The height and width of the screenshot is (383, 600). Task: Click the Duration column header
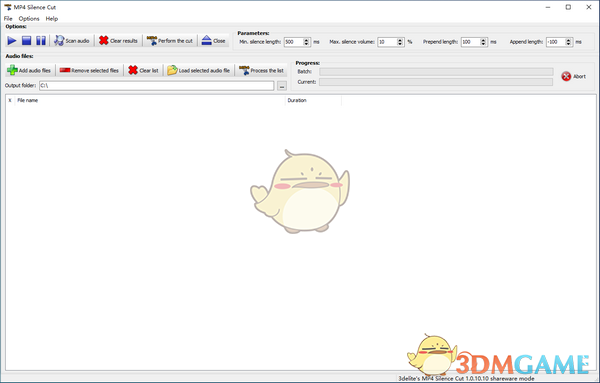[x=313, y=100]
